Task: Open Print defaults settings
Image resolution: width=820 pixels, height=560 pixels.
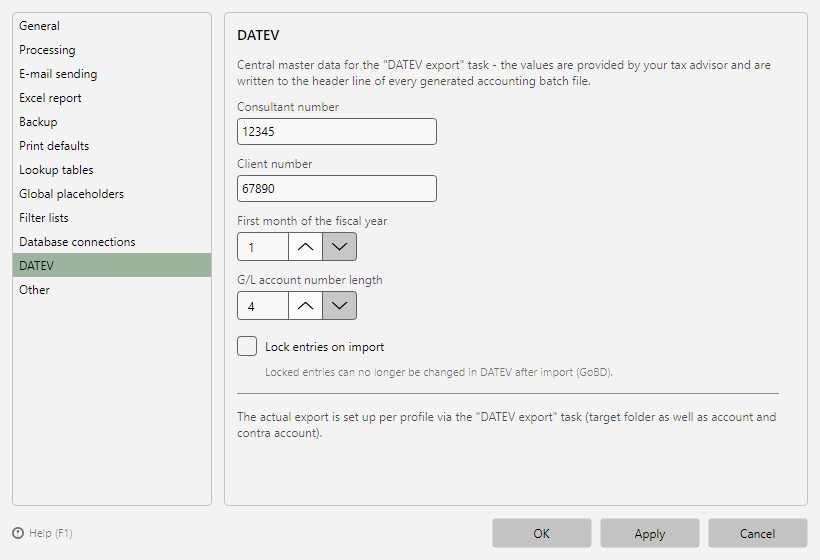Action: (x=112, y=146)
